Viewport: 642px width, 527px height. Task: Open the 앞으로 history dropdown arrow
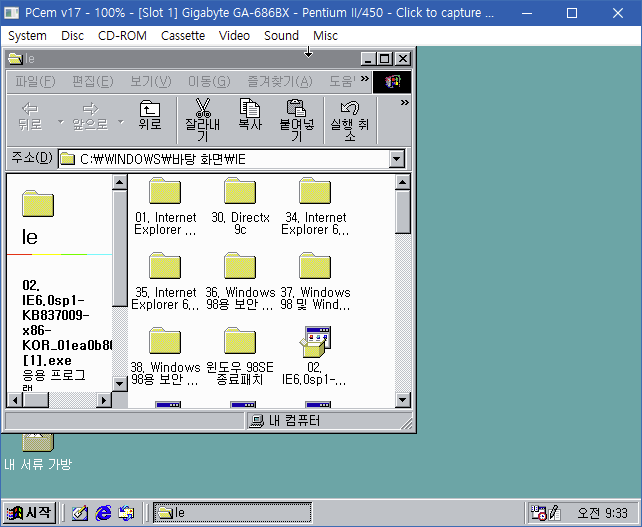[x=121, y=122]
